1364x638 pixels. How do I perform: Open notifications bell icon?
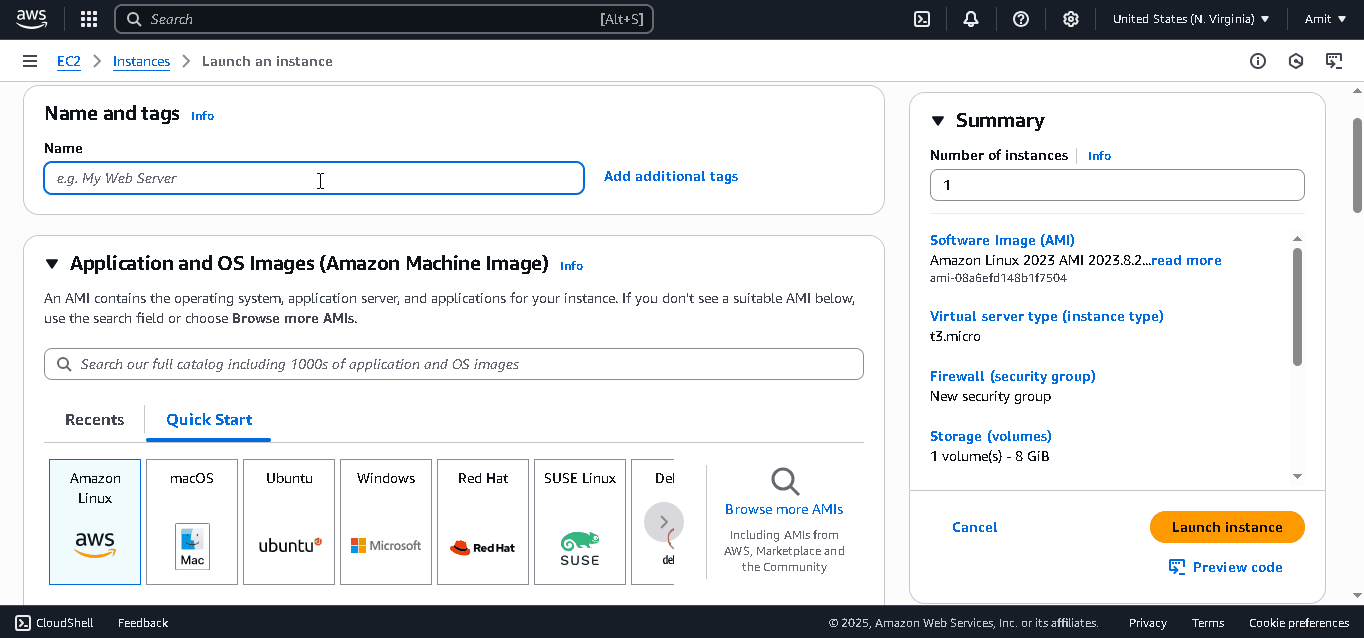[971, 19]
